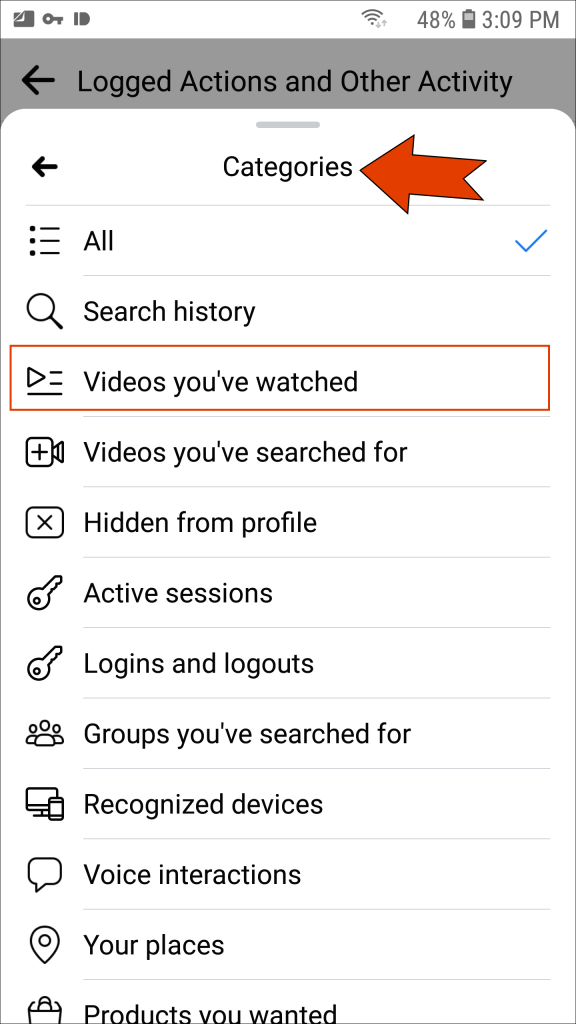The height and width of the screenshot is (1024, 576).
Task: Click the back arrow in Categories sheet
Action: tap(44, 166)
